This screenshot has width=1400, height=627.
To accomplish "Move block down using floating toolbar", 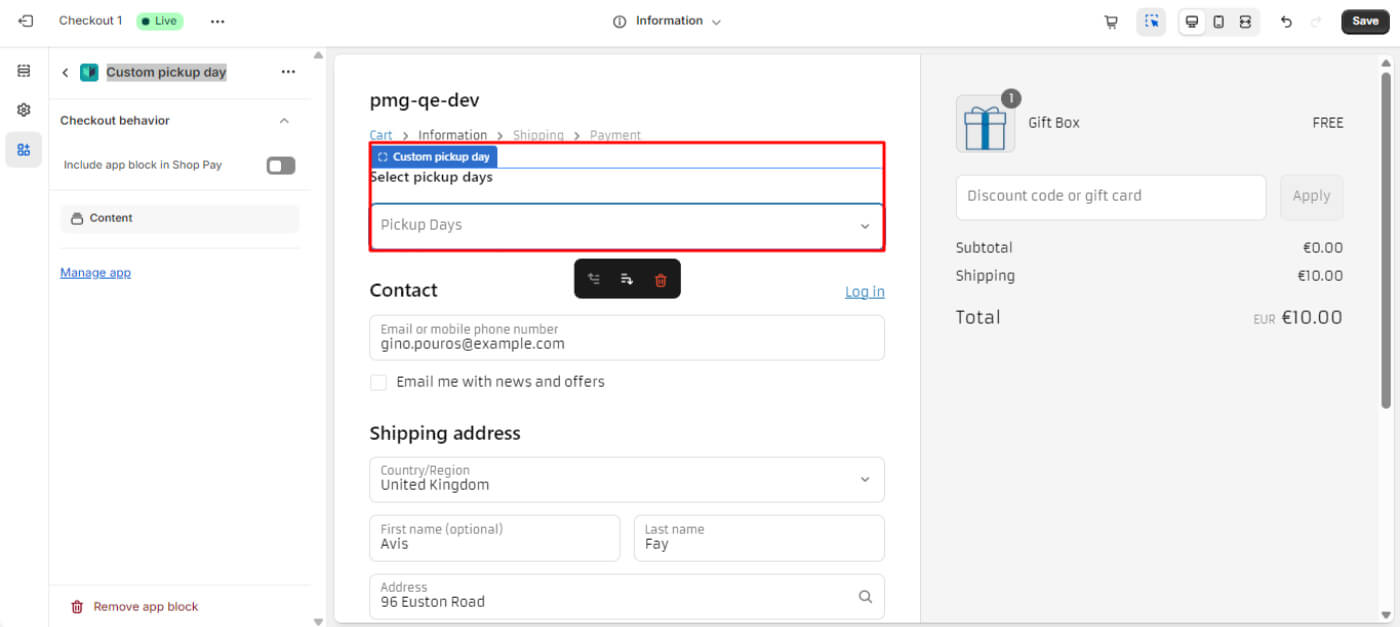I will pyautogui.click(x=627, y=280).
